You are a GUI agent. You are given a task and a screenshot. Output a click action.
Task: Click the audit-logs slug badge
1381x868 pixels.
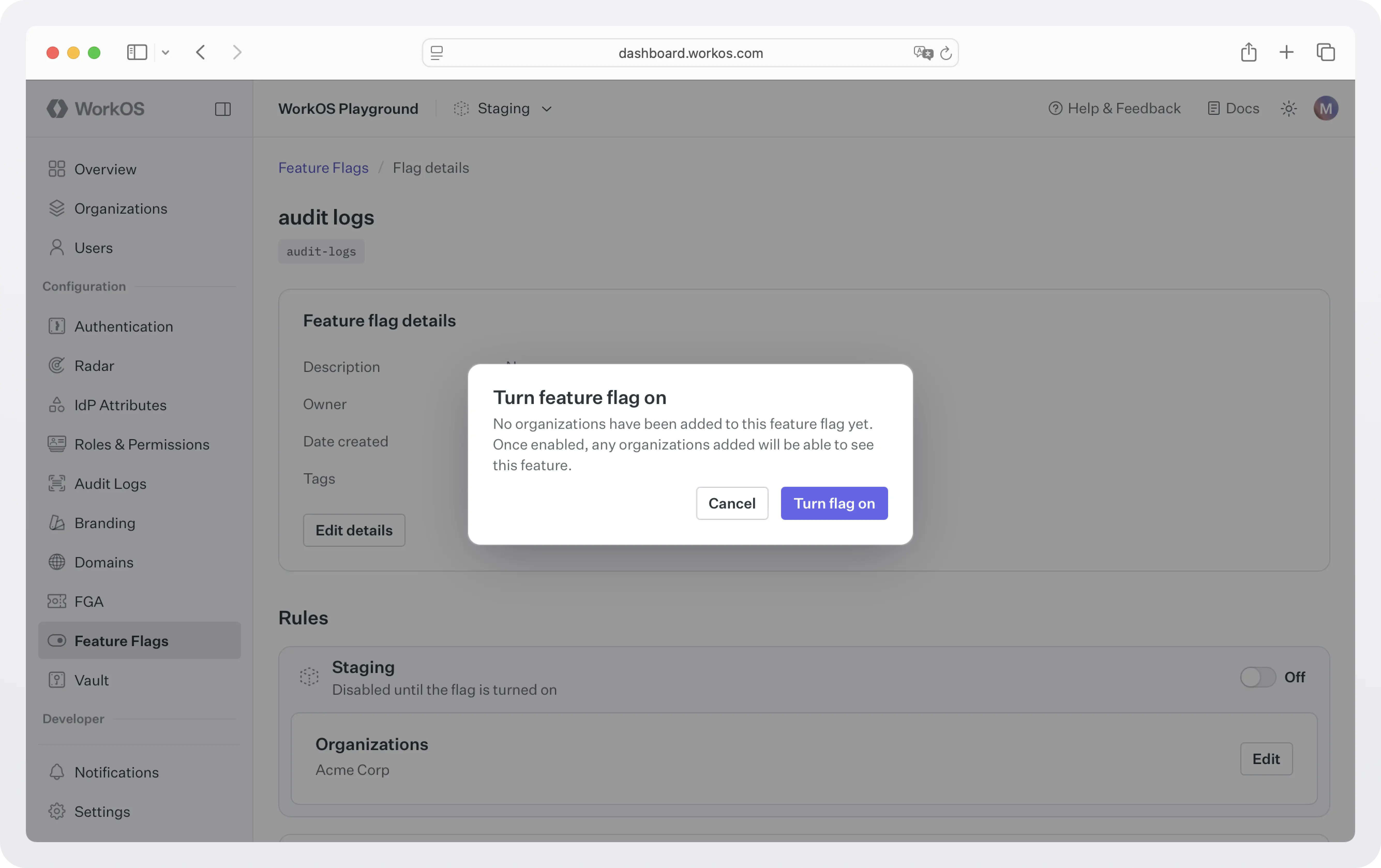pyautogui.click(x=321, y=251)
